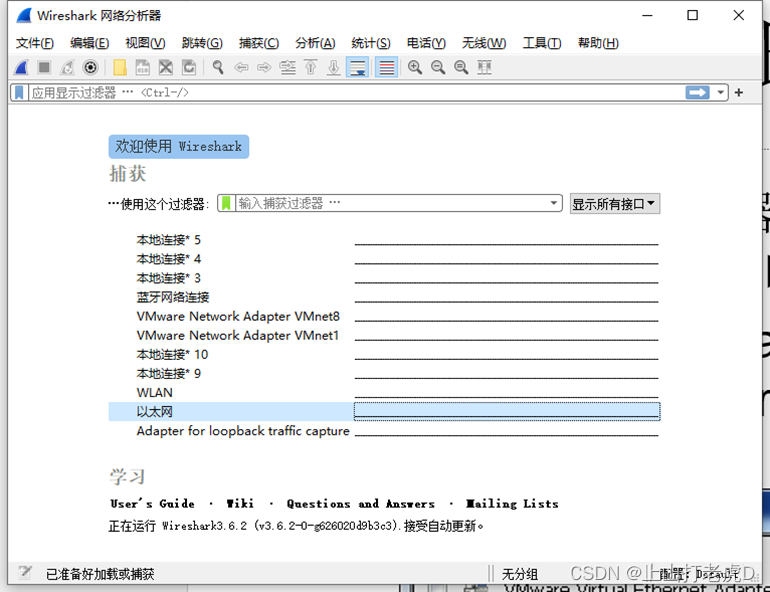The width and height of the screenshot is (770, 592).
Task: Apply display filter arrow button
Action: (x=698, y=92)
